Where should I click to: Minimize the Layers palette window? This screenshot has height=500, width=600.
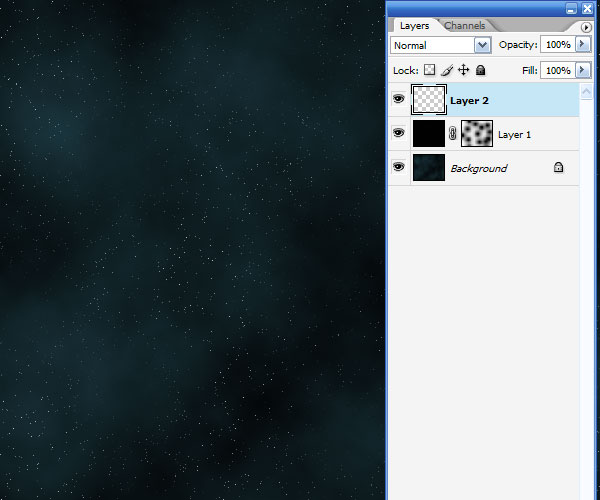pos(571,8)
